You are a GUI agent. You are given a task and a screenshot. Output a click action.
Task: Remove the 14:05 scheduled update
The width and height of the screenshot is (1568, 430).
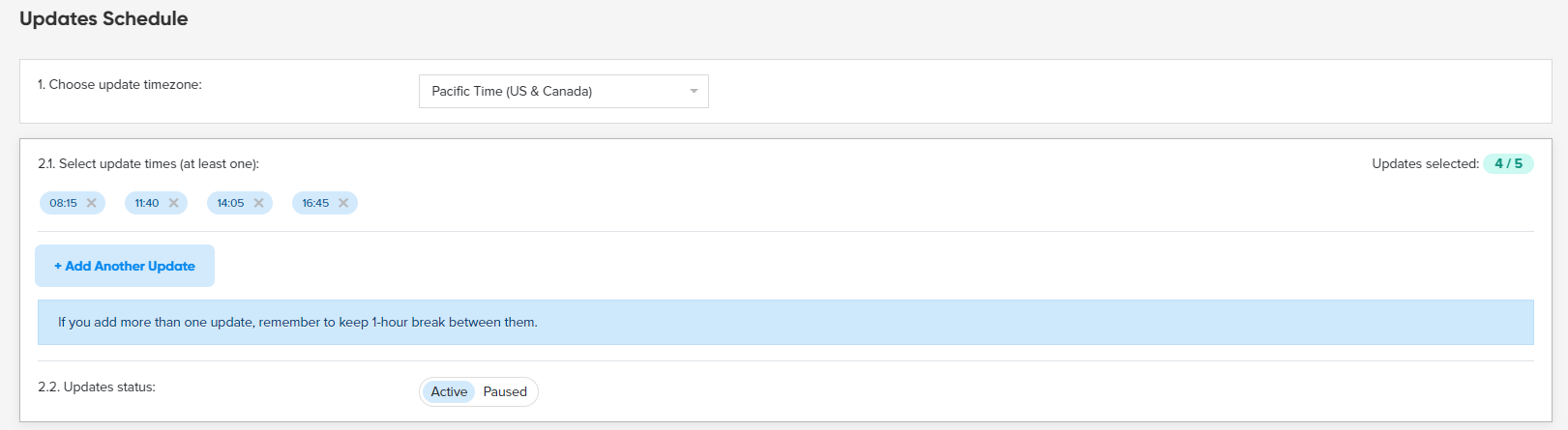[x=259, y=203]
